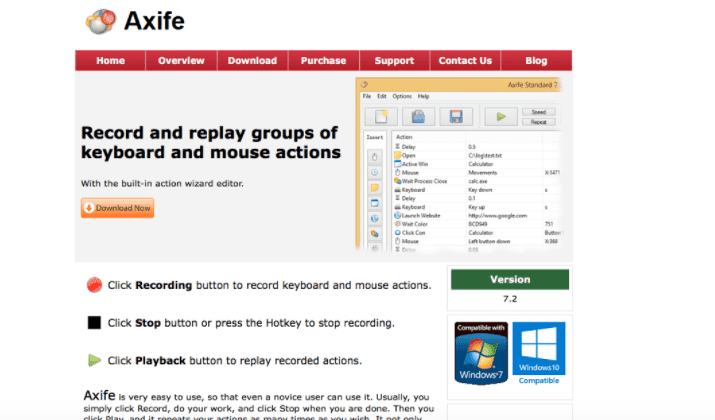Open the Help menu in app screenshot
Screen dimensions: 715x420
tap(424, 96)
